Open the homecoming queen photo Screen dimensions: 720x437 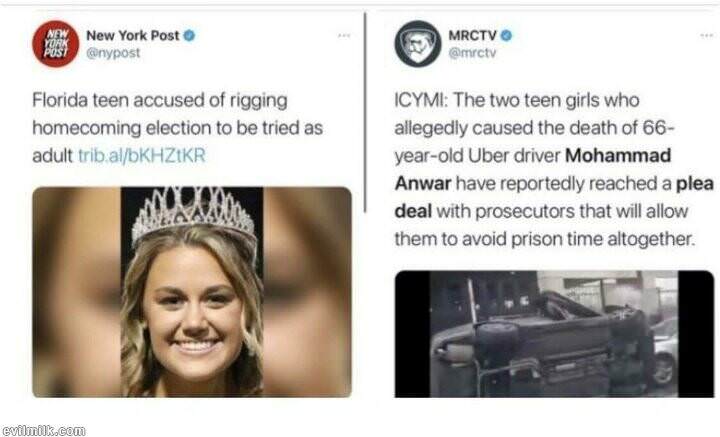[x=192, y=292]
